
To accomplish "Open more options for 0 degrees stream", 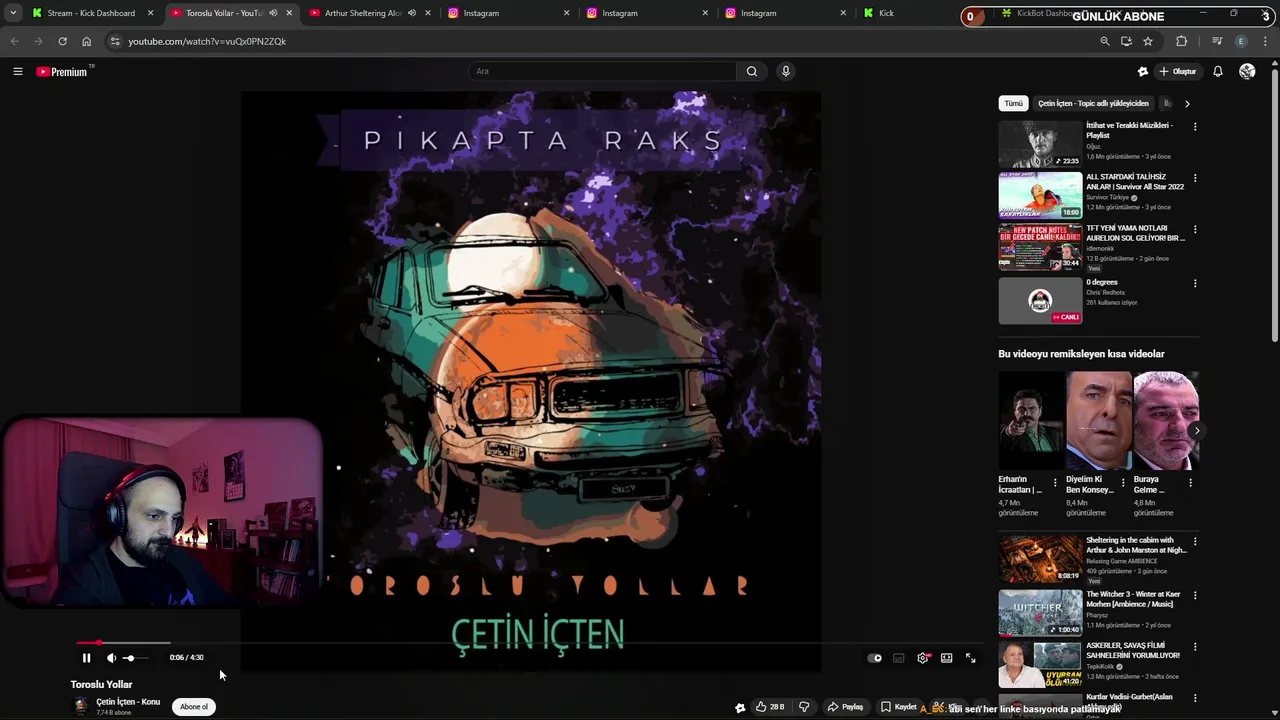I will 1194,284.
